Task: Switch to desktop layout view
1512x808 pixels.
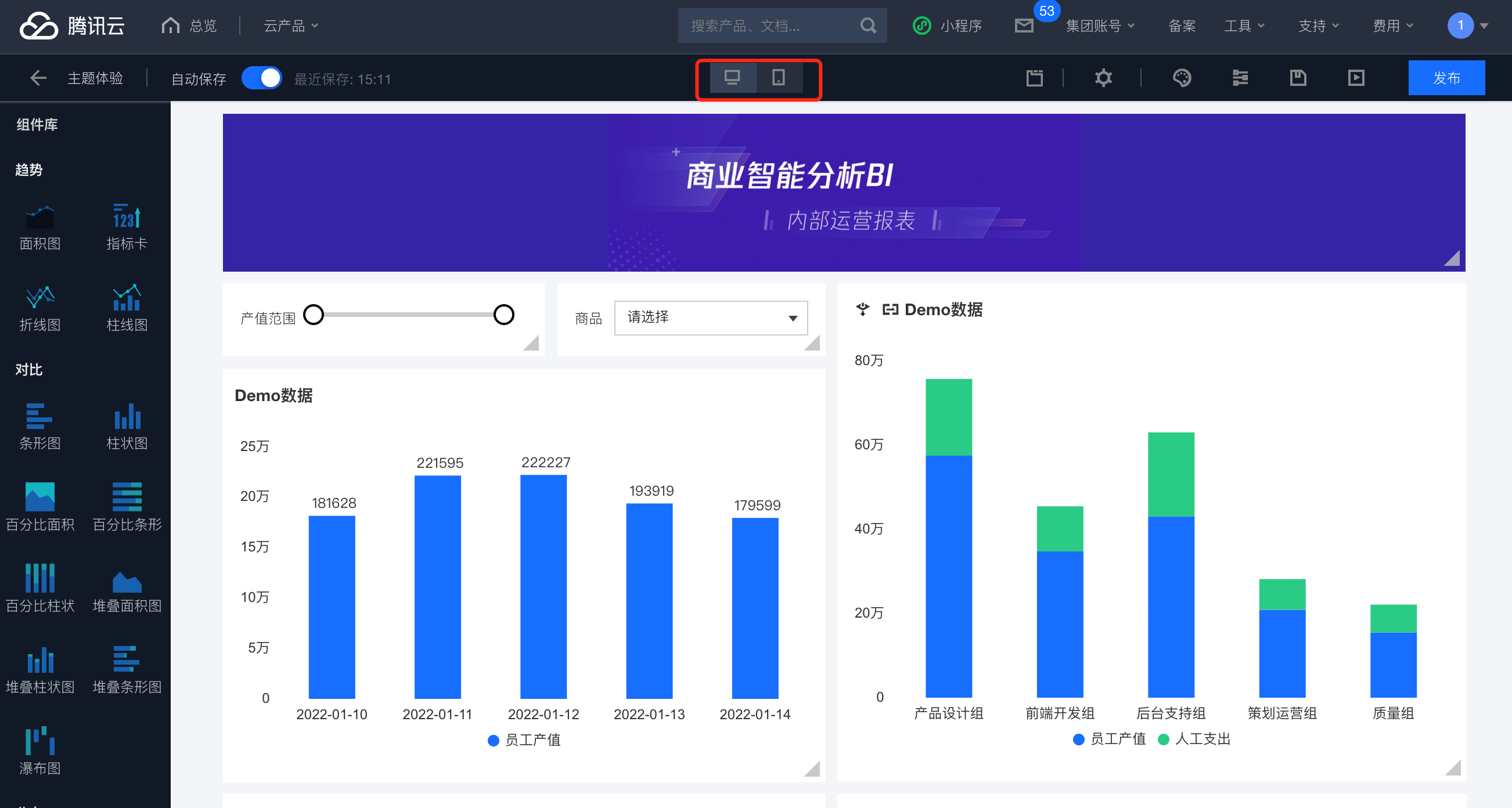Action: tap(732, 78)
